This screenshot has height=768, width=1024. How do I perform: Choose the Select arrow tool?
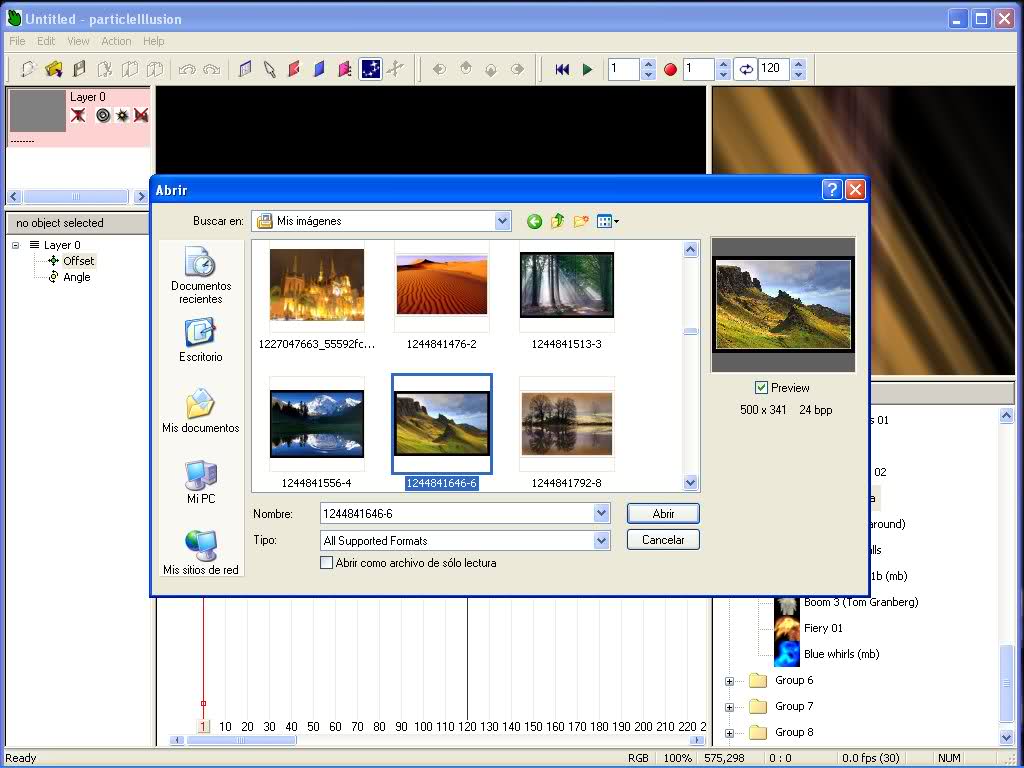(269, 69)
